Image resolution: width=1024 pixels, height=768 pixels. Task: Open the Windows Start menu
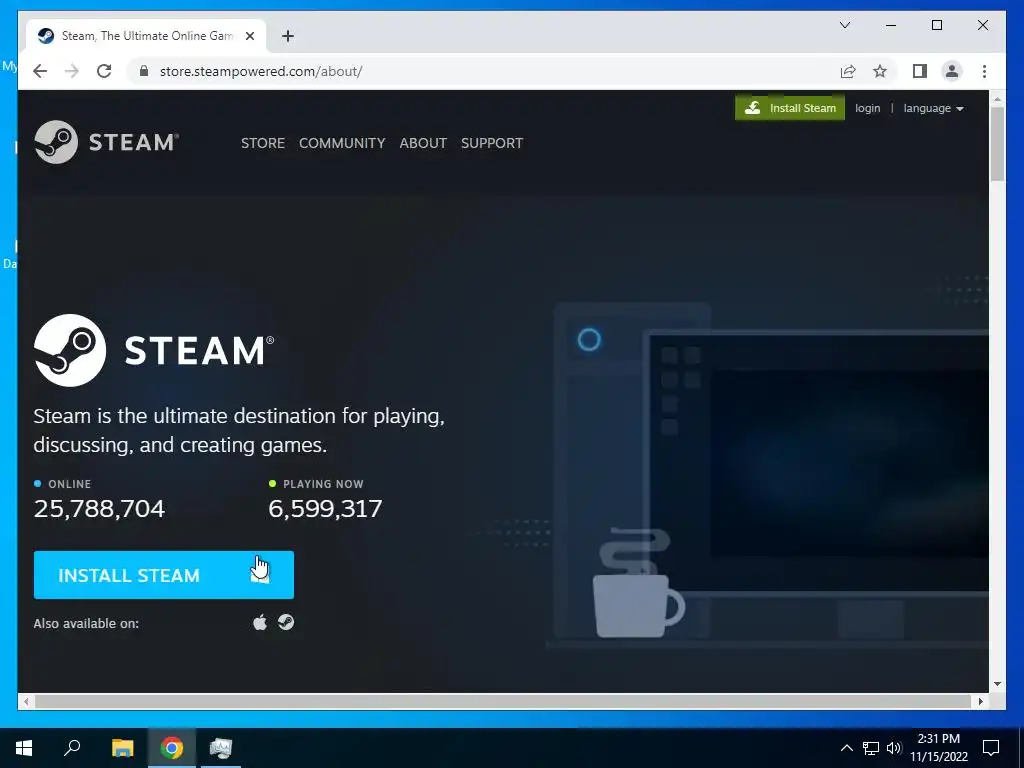point(24,748)
